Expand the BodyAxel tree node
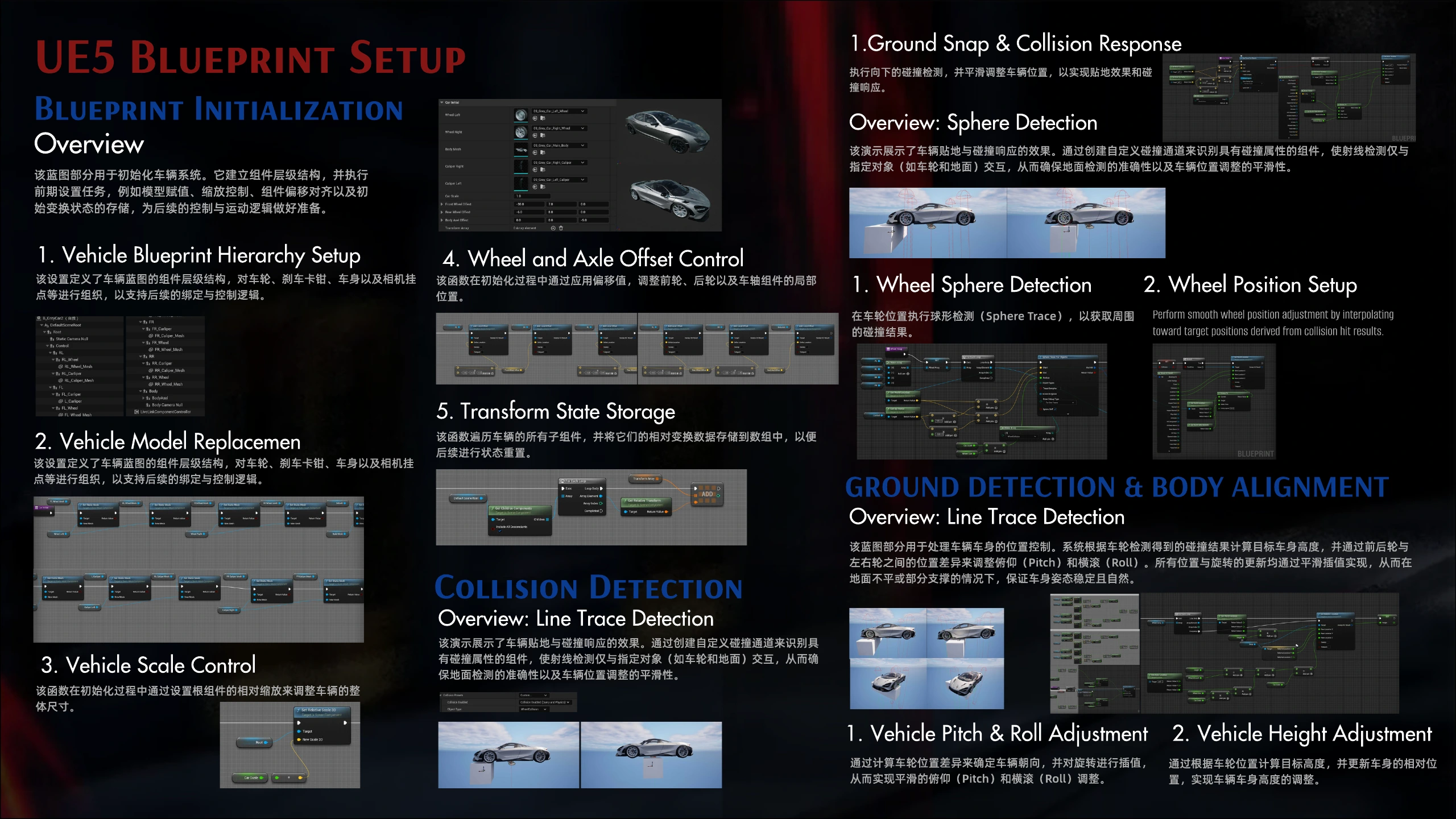 click(x=143, y=398)
